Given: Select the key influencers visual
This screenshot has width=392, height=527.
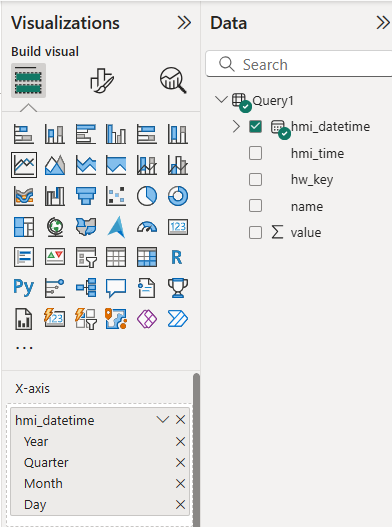Looking at the screenshot, I should 54,288.
